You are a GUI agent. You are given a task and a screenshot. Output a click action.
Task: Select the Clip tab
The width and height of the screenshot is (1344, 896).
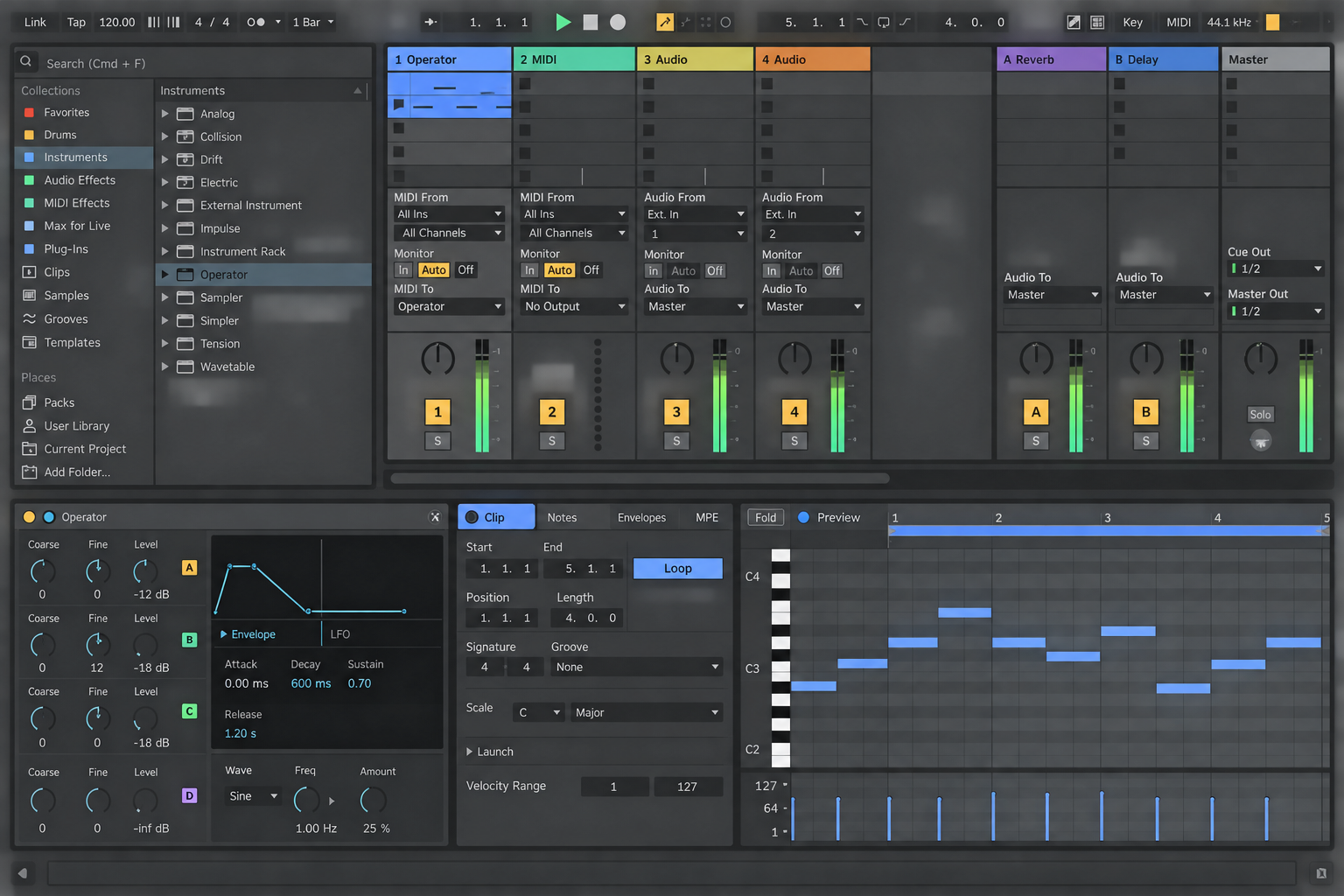496,517
